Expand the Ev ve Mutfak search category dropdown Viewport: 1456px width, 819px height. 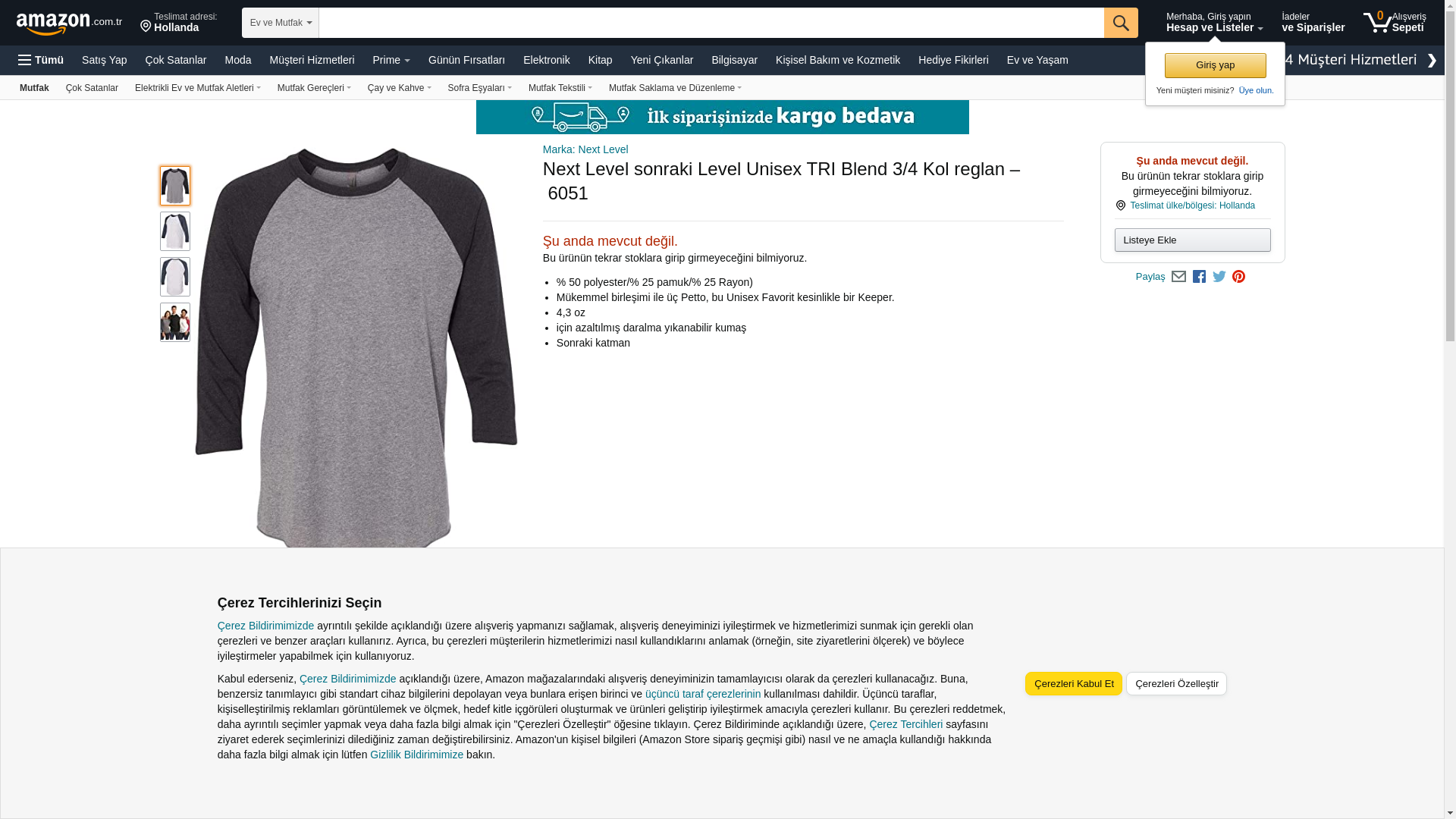click(x=281, y=23)
